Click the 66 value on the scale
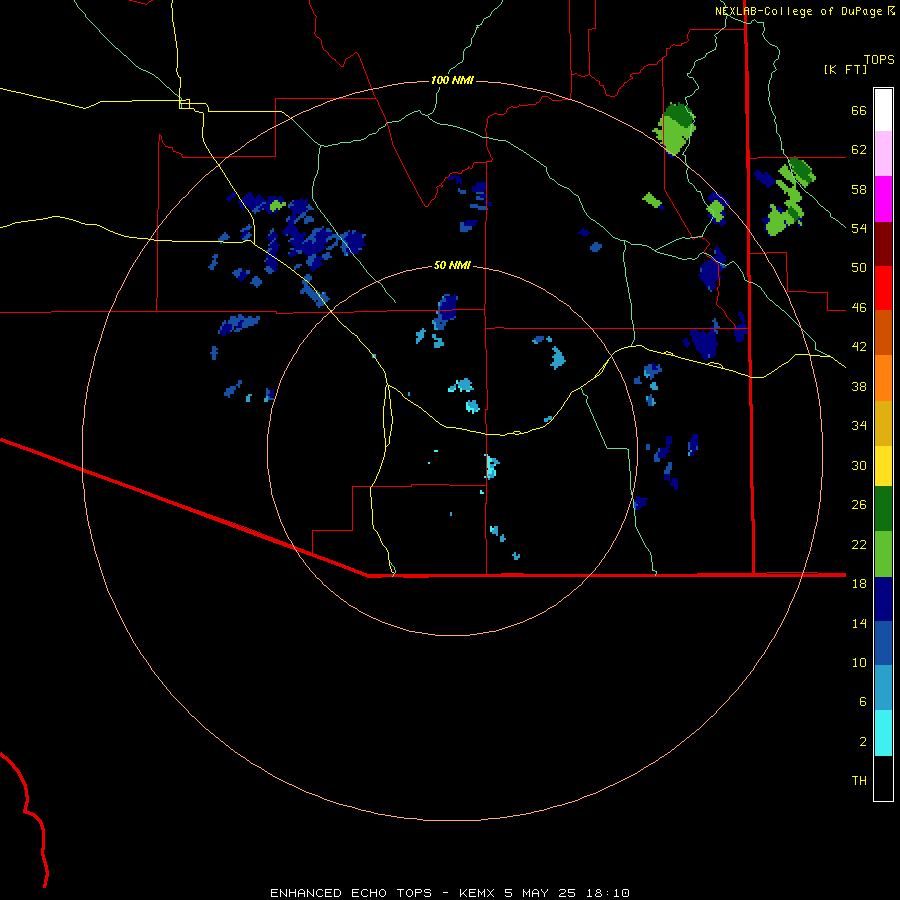900x900 pixels. (x=859, y=110)
